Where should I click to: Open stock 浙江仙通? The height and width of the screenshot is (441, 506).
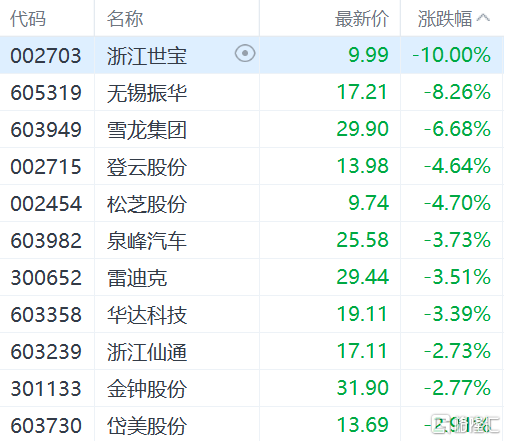tap(147, 351)
